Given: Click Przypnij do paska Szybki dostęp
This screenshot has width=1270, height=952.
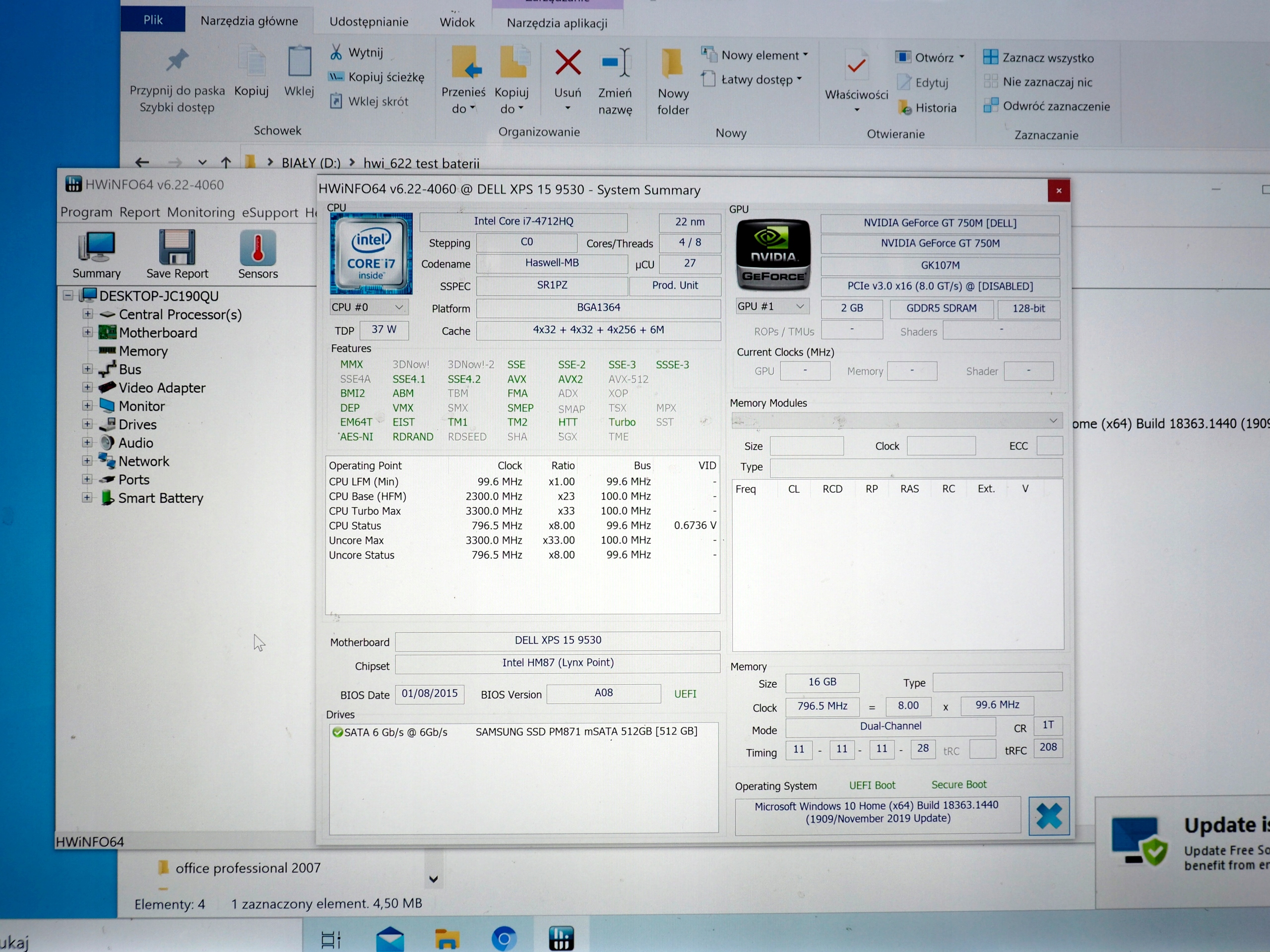Looking at the screenshot, I should (x=177, y=81).
